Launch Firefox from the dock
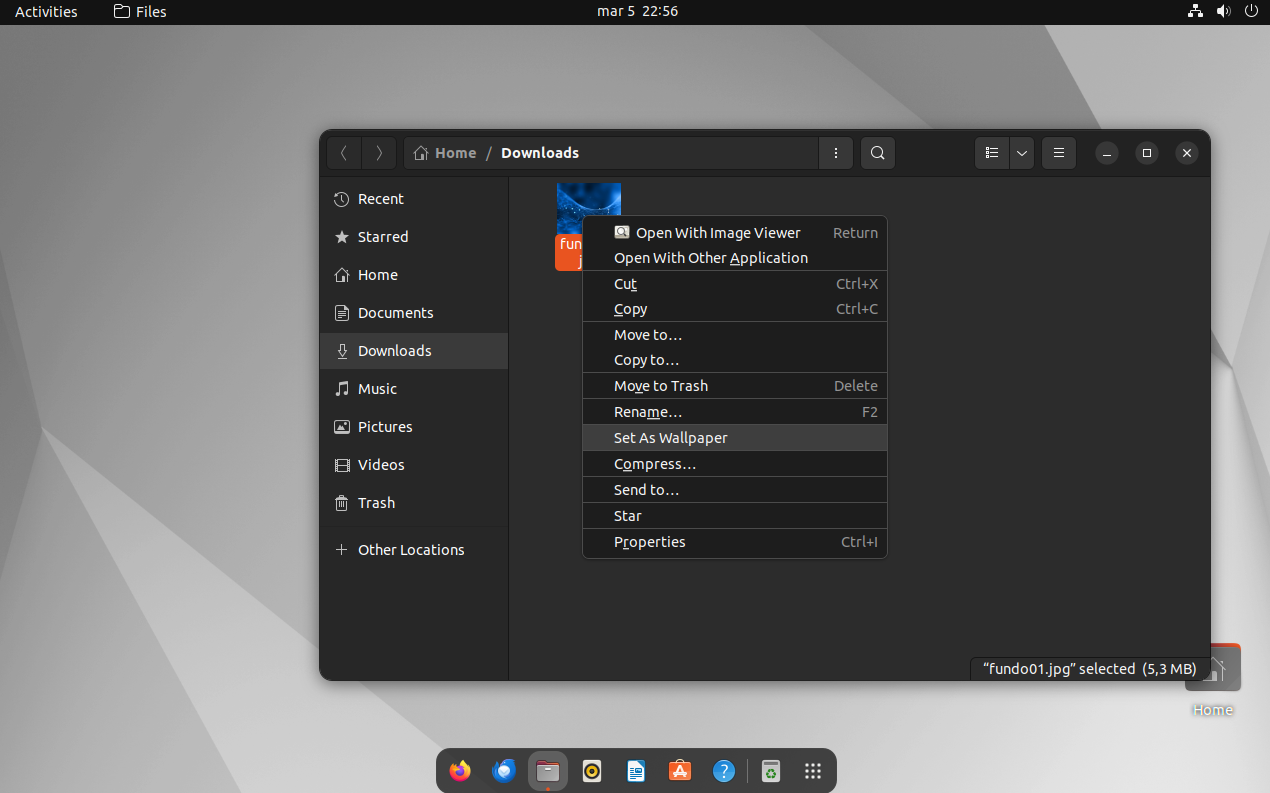The image size is (1270, 793). click(x=460, y=771)
